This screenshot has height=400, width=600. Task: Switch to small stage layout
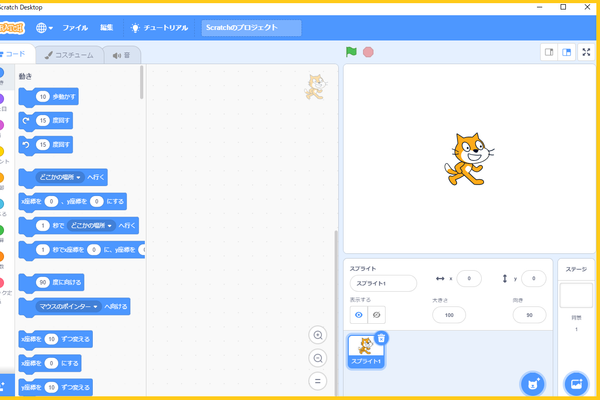pos(549,52)
